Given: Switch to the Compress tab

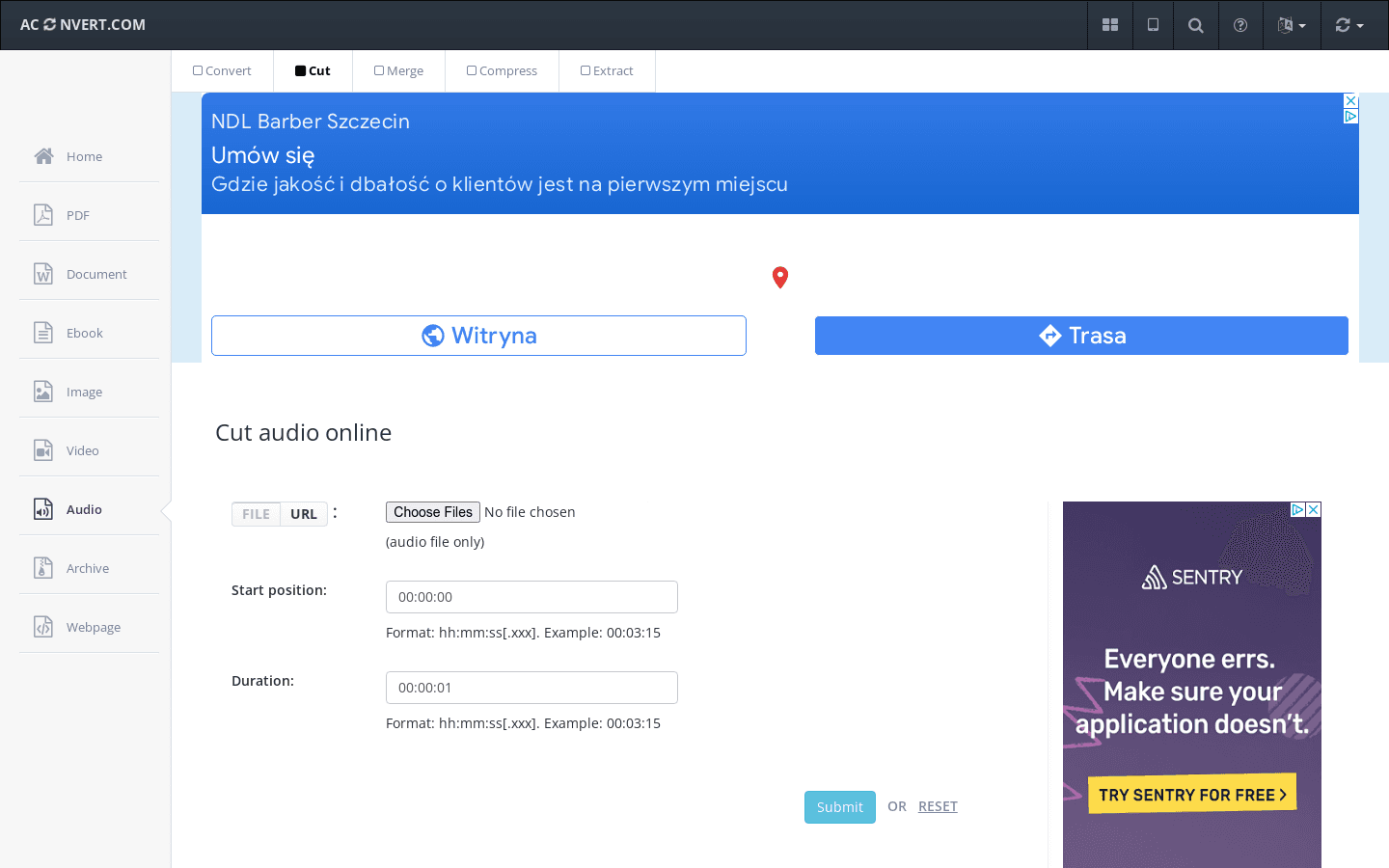Looking at the screenshot, I should click(x=502, y=71).
